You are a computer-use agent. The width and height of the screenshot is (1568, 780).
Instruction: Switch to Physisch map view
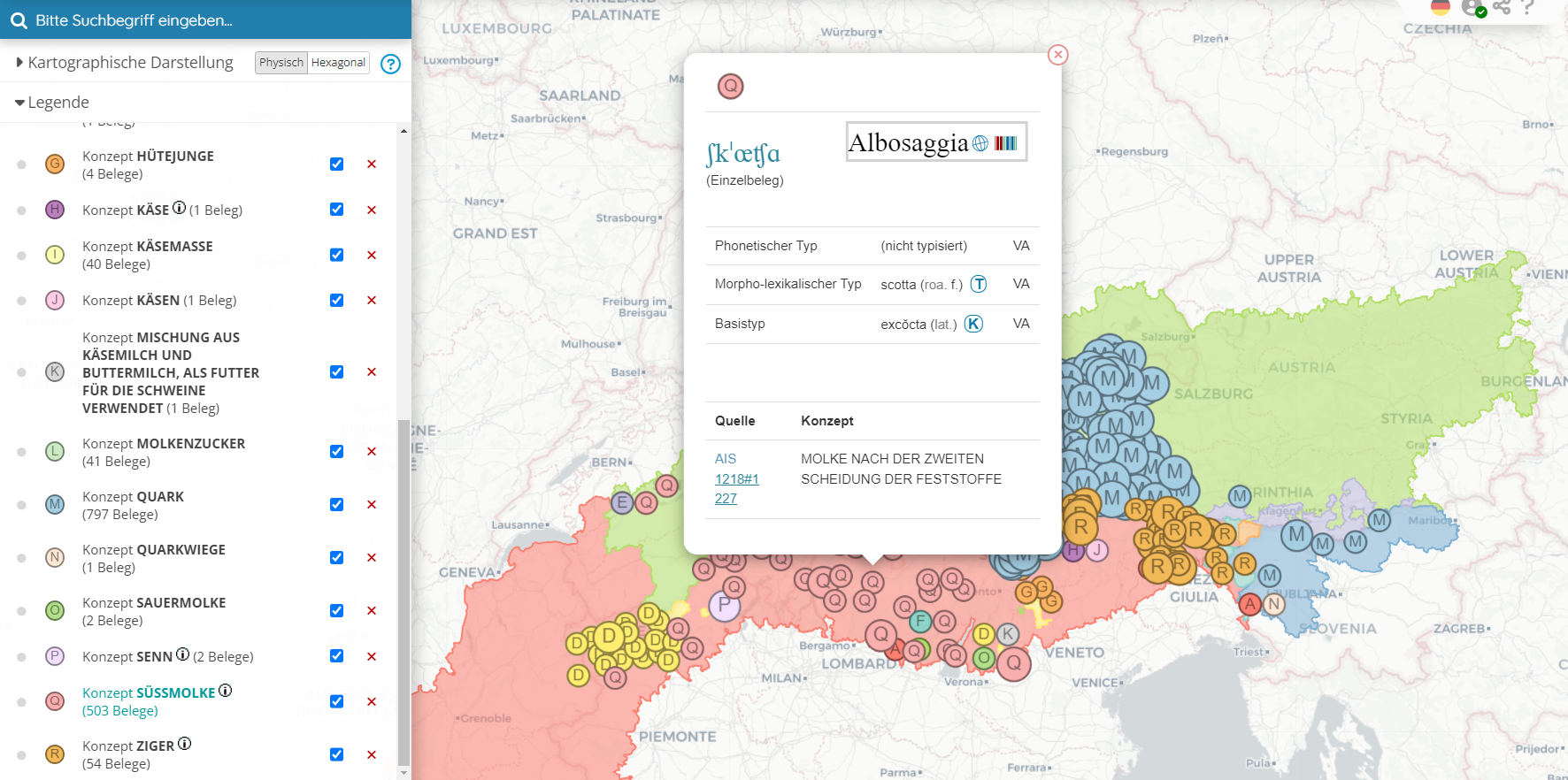[281, 63]
